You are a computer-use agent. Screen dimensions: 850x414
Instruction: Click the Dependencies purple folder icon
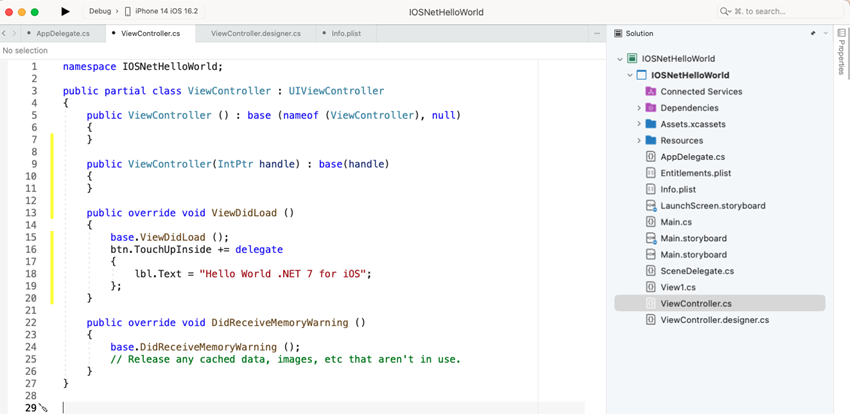[651, 108]
